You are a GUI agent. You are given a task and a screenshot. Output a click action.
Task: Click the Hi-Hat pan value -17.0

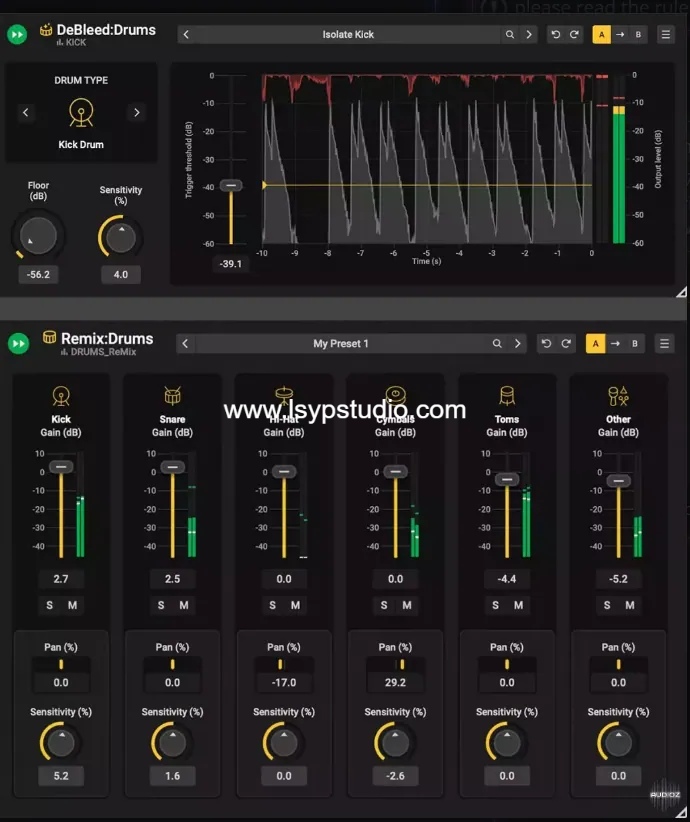pyautogui.click(x=284, y=683)
